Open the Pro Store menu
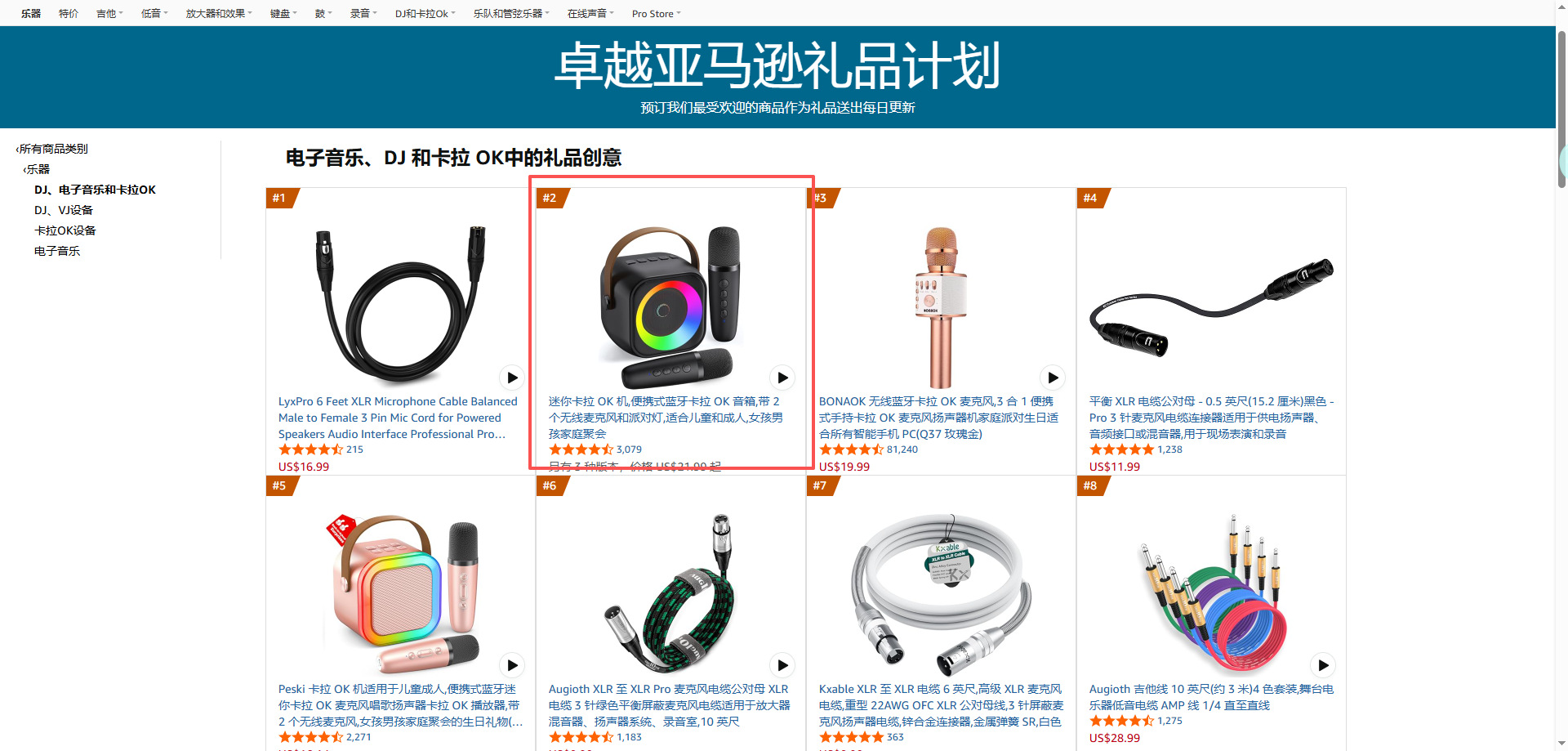The height and width of the screenshot is (751, 1568). (x=656, y=14)
